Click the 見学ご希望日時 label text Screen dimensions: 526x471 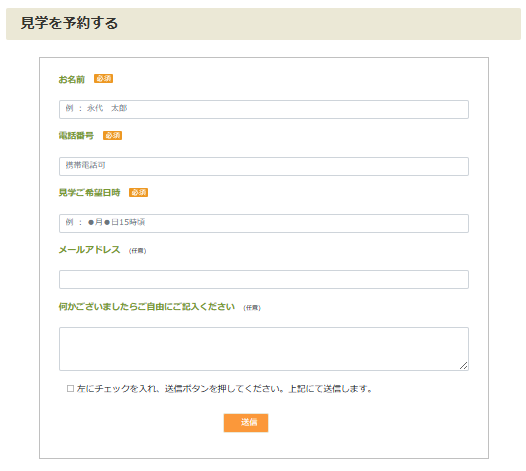tap(89, 193)
